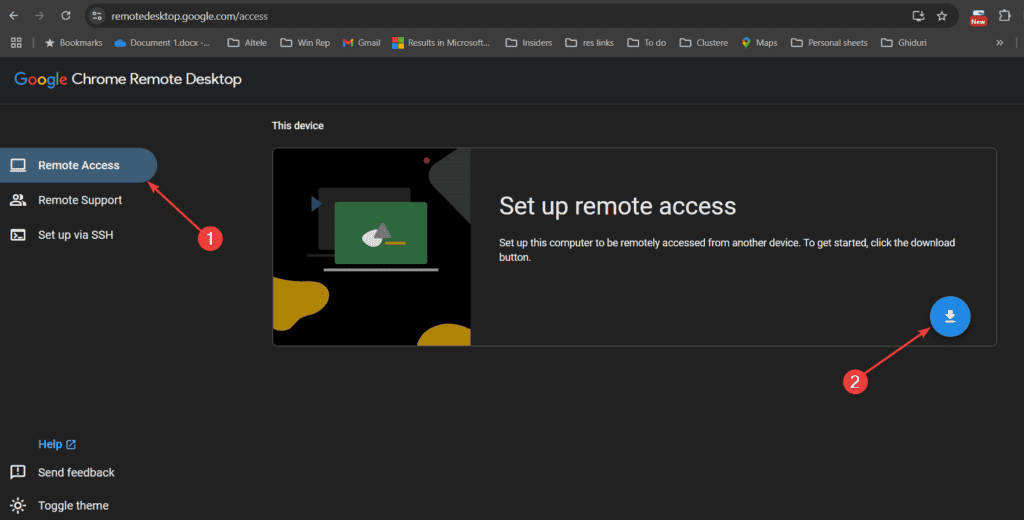Open the To do bookmarks folder
1024x520 pixels.
[x=647, y=42]
